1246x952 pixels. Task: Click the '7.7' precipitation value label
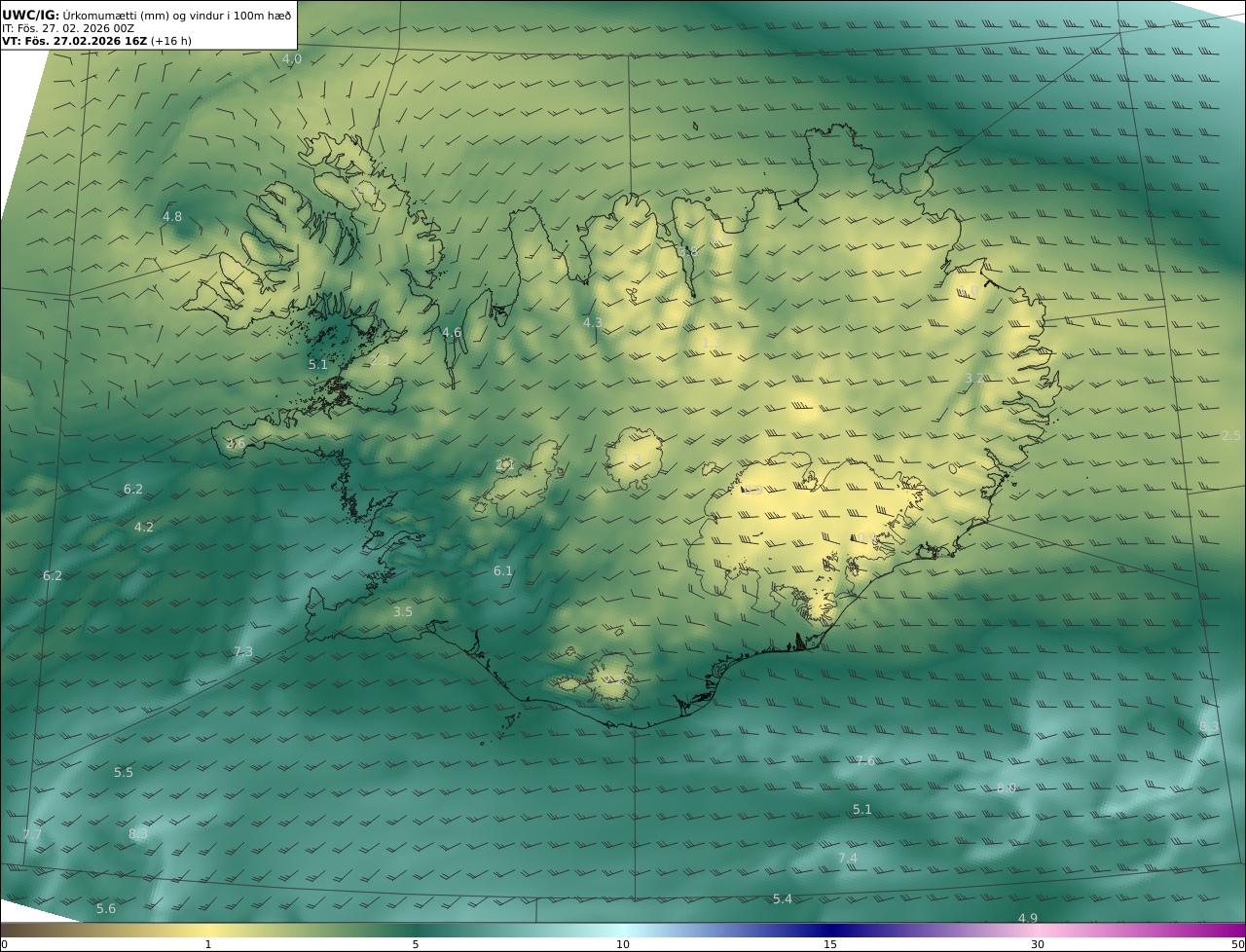point(32,835)
